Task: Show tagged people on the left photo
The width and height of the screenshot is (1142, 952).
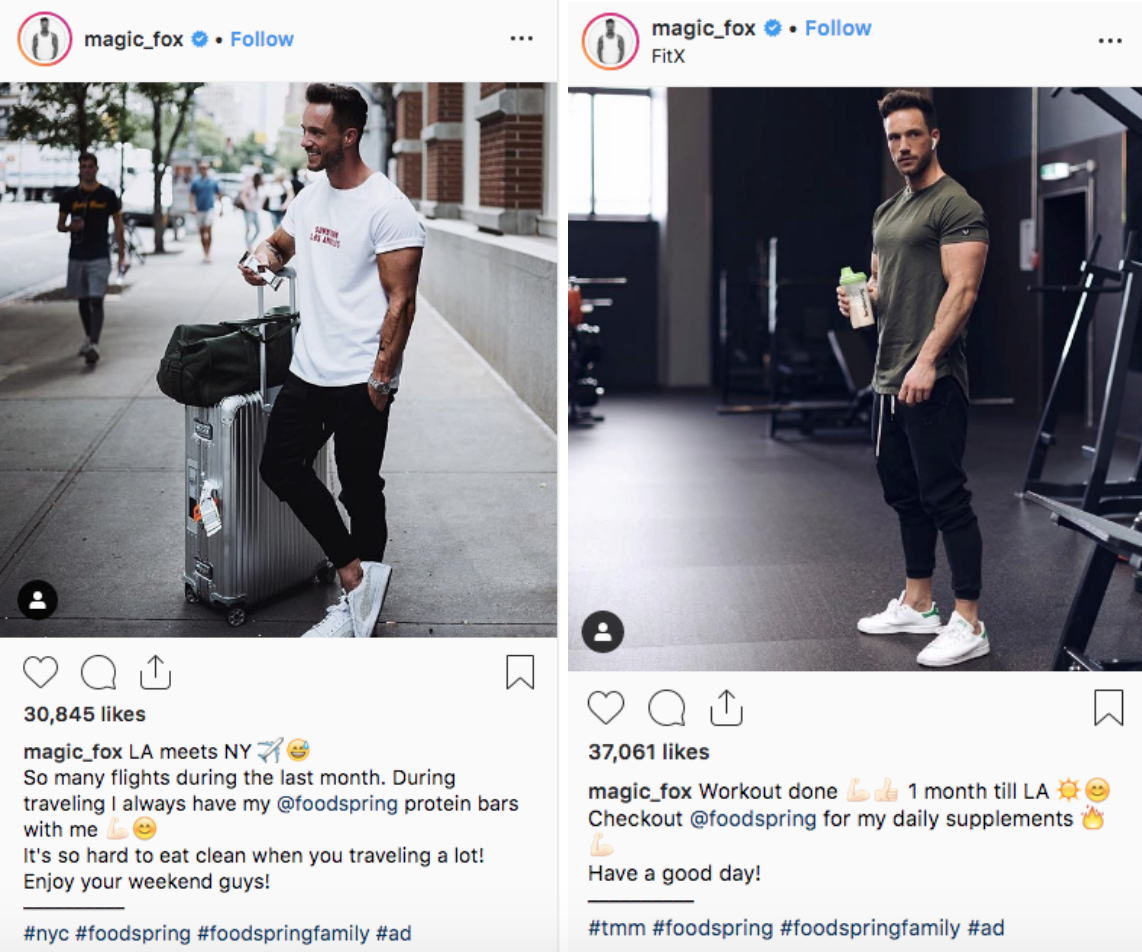Action: [x=38, y=599]
